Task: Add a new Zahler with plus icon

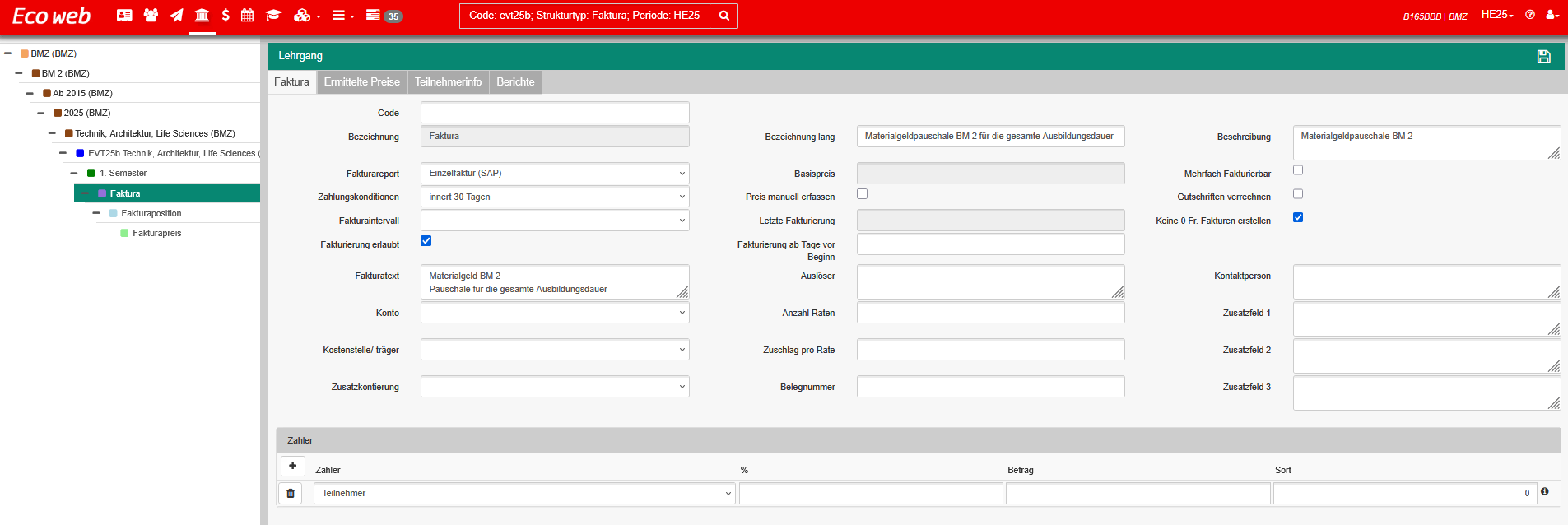Action: point(292,466)
